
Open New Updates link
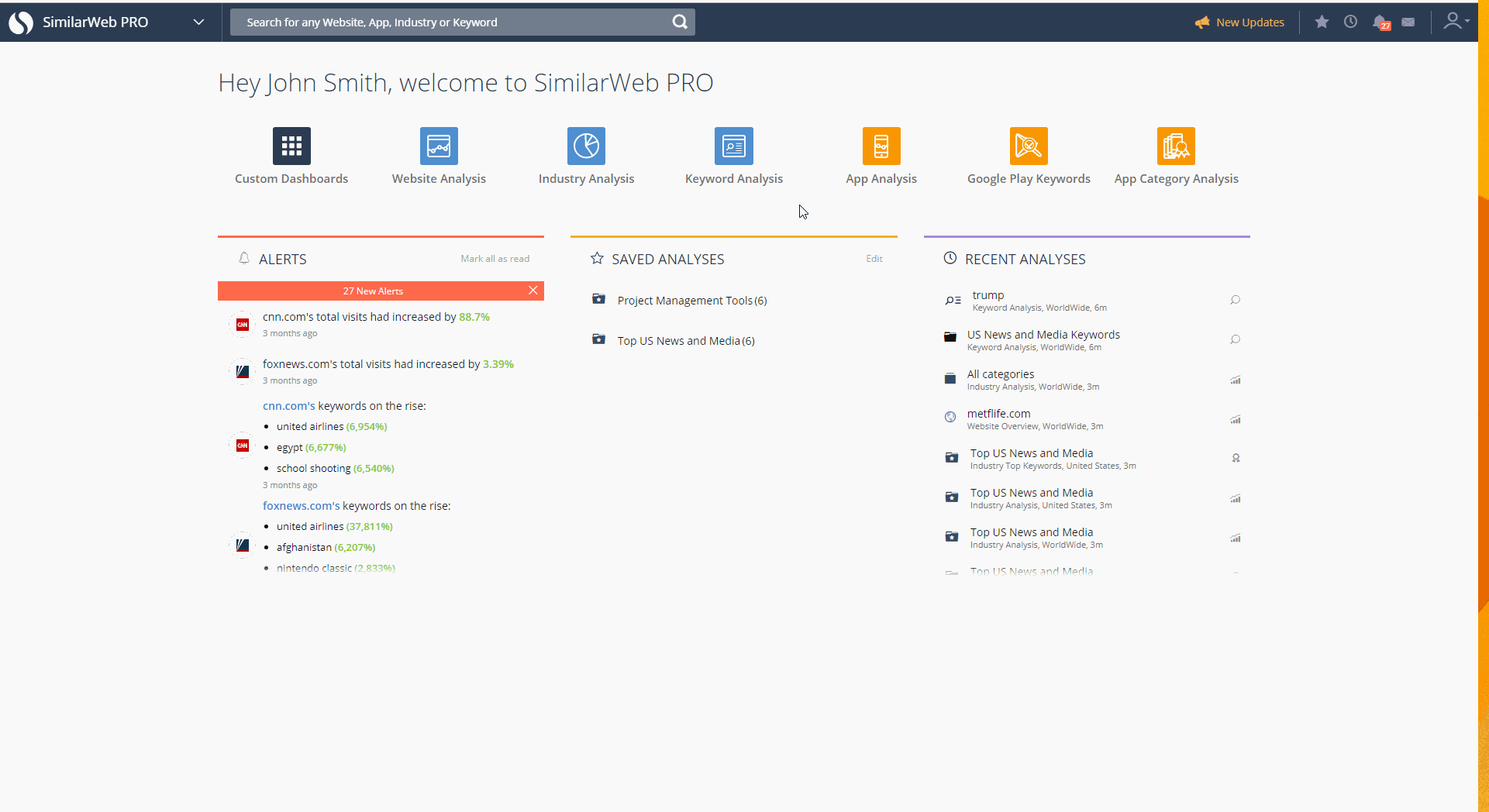1239,22
